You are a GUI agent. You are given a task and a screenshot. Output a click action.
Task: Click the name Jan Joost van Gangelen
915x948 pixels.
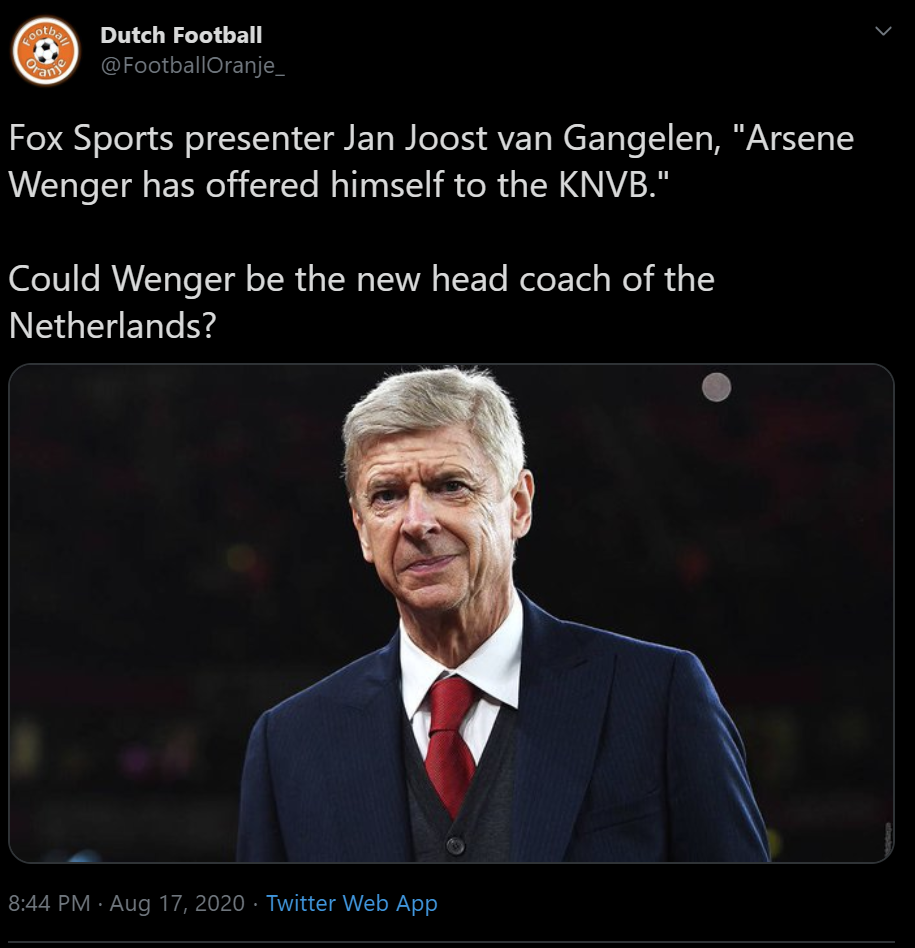(x=532, y=138)
